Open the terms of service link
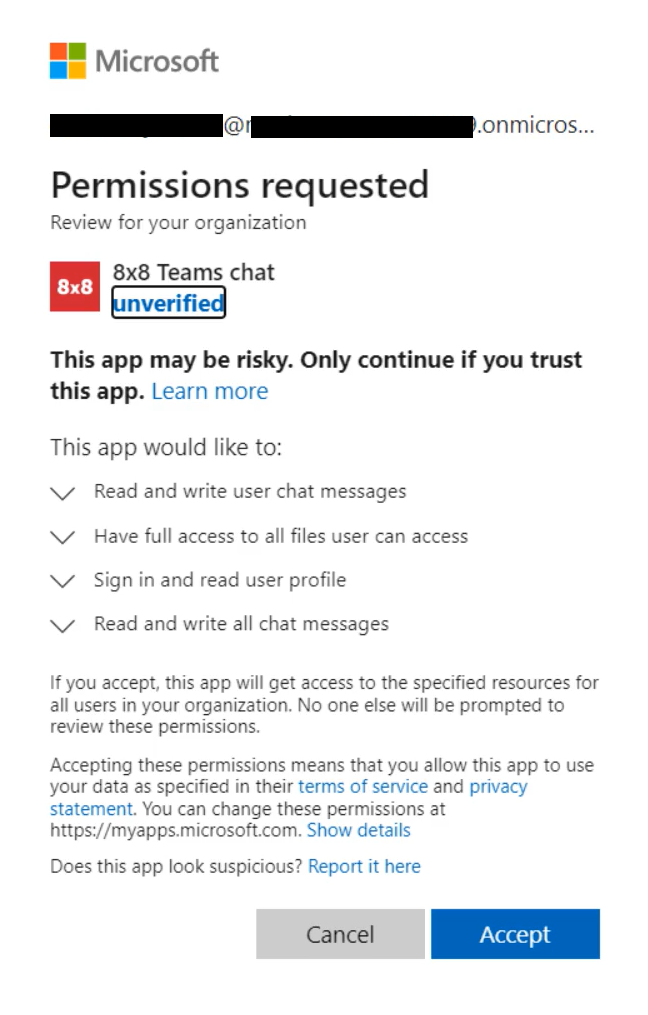 (x=363, y=786)
